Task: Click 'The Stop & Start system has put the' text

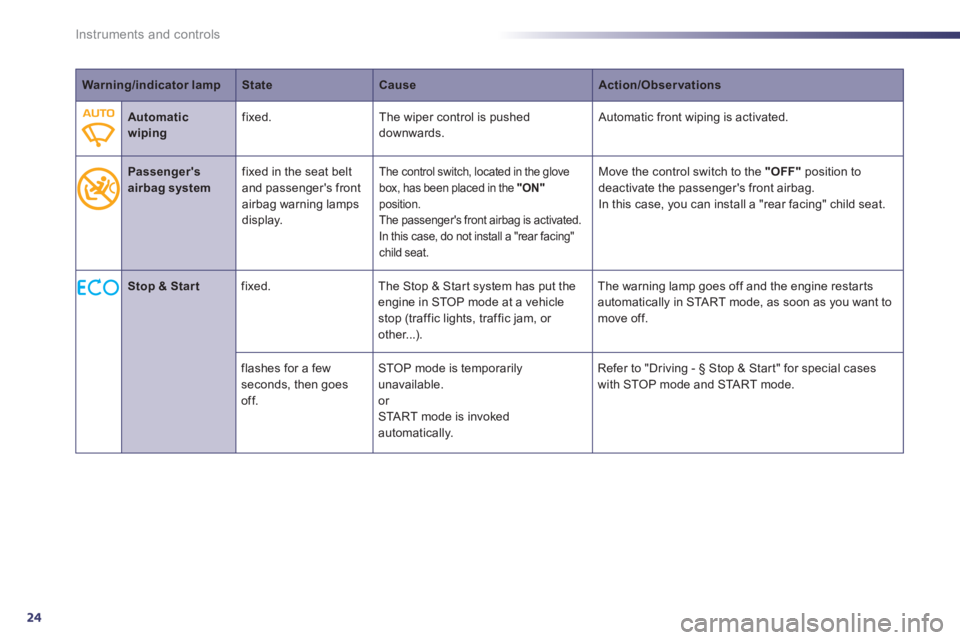Action: (477, 287)
